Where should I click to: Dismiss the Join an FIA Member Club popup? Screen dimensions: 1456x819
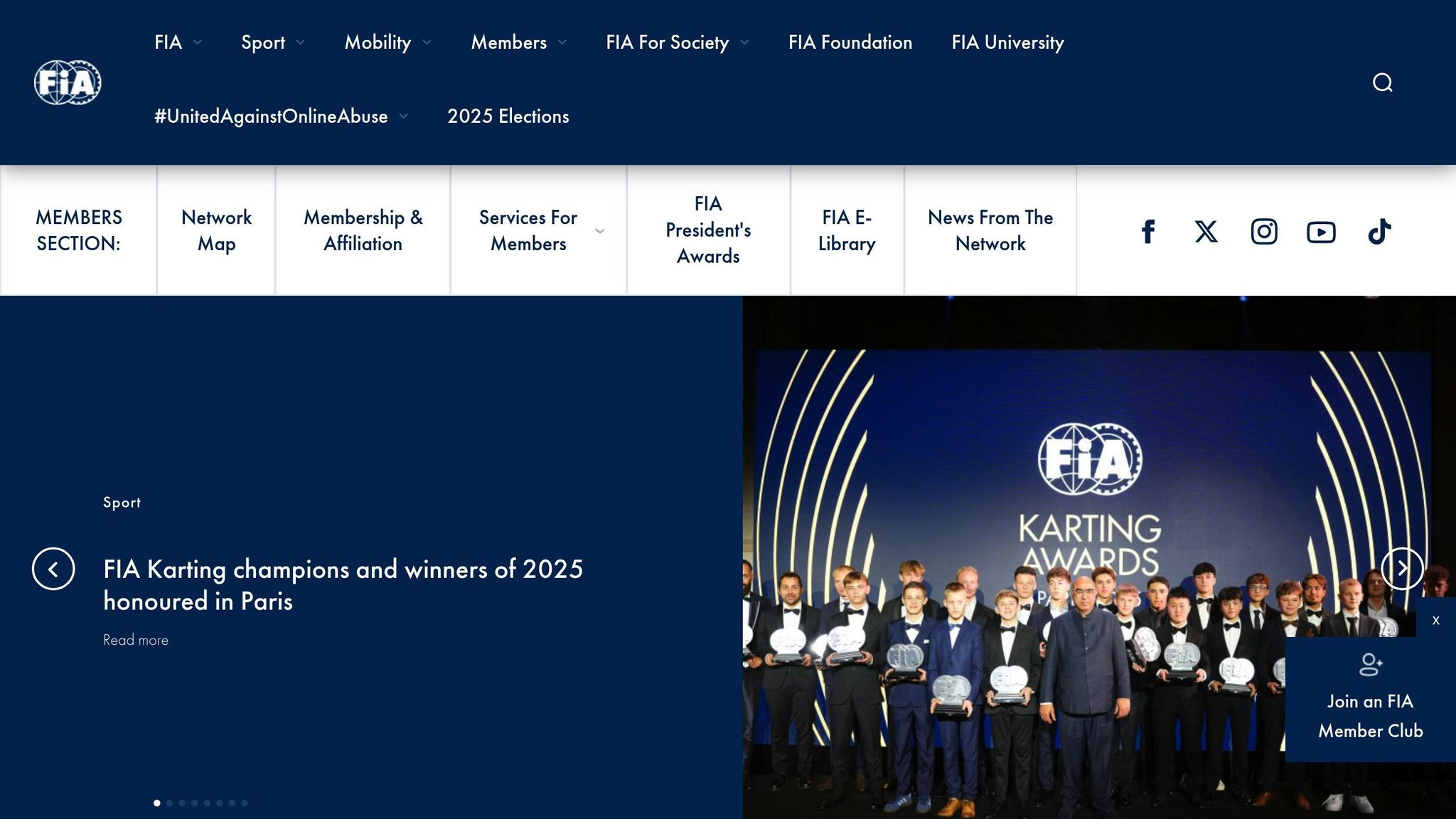1435,619
